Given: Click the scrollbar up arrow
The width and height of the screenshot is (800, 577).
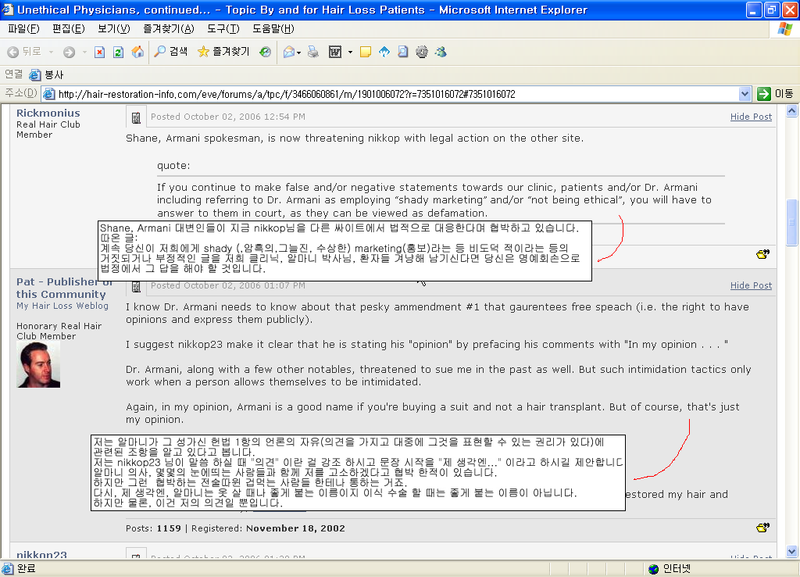Looking at the screenshot, I should [x=792, y=111].
